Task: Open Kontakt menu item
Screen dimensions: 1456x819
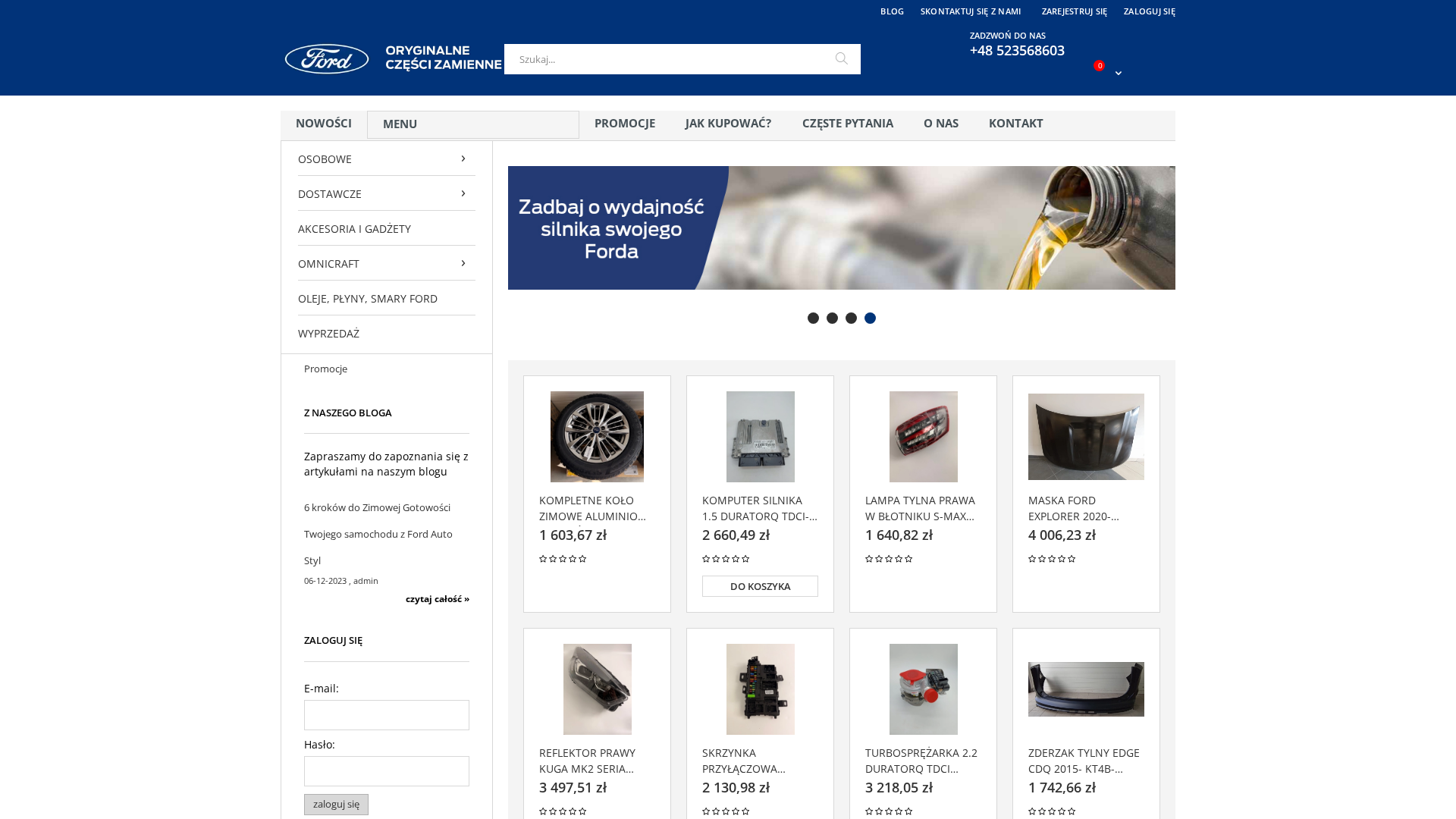Action: (1016, 124)
